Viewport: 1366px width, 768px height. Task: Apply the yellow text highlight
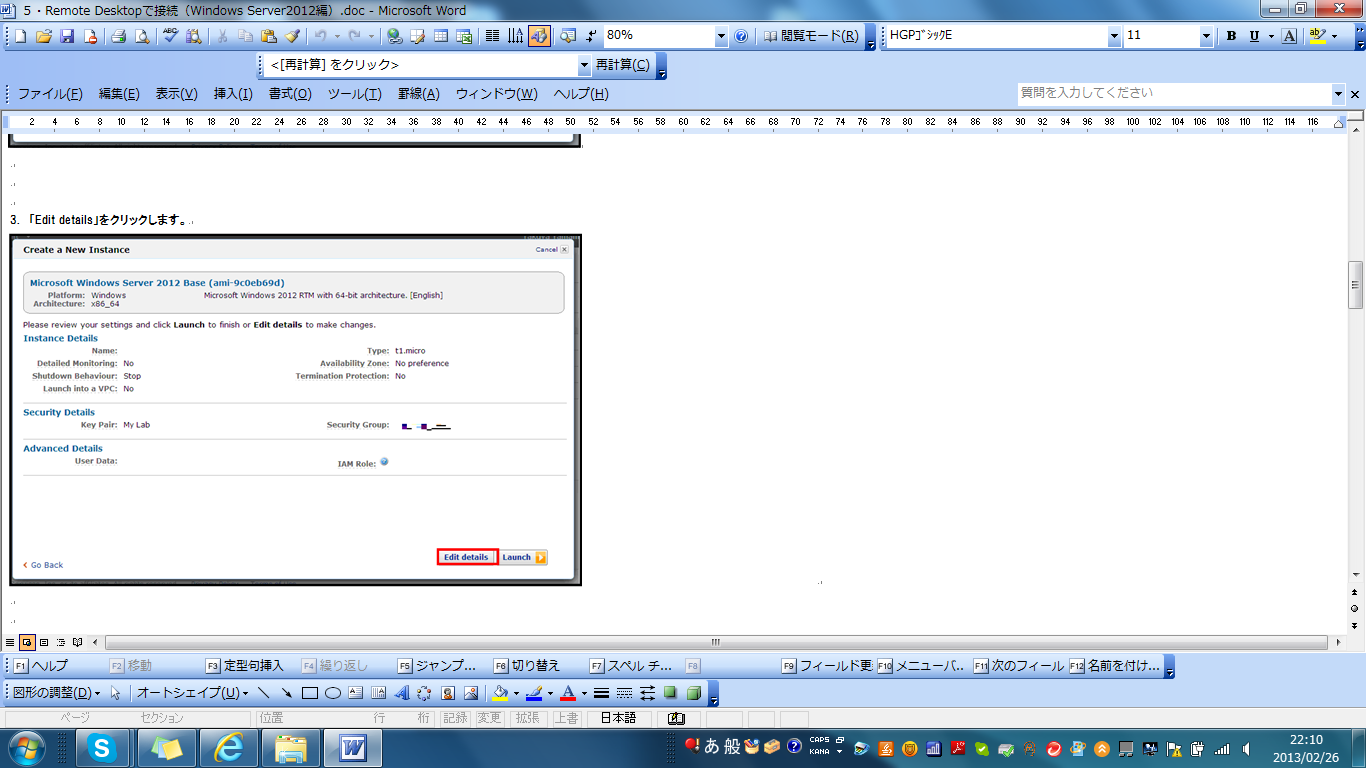pyautogui.click(x=1317, y=36)
